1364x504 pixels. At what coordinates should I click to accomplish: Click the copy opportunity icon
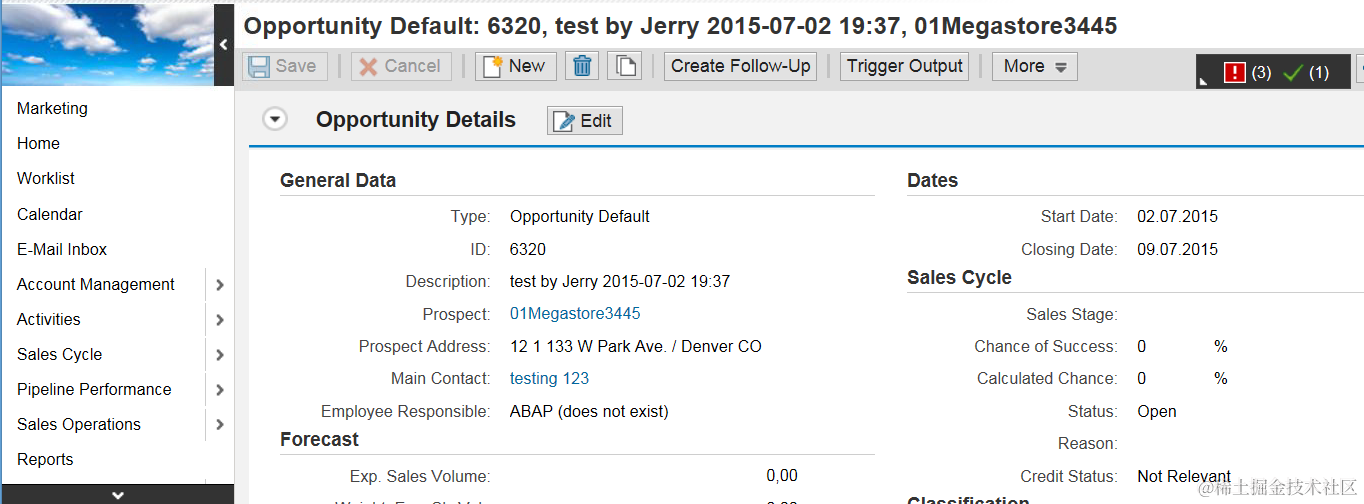[x=626, y=66]
